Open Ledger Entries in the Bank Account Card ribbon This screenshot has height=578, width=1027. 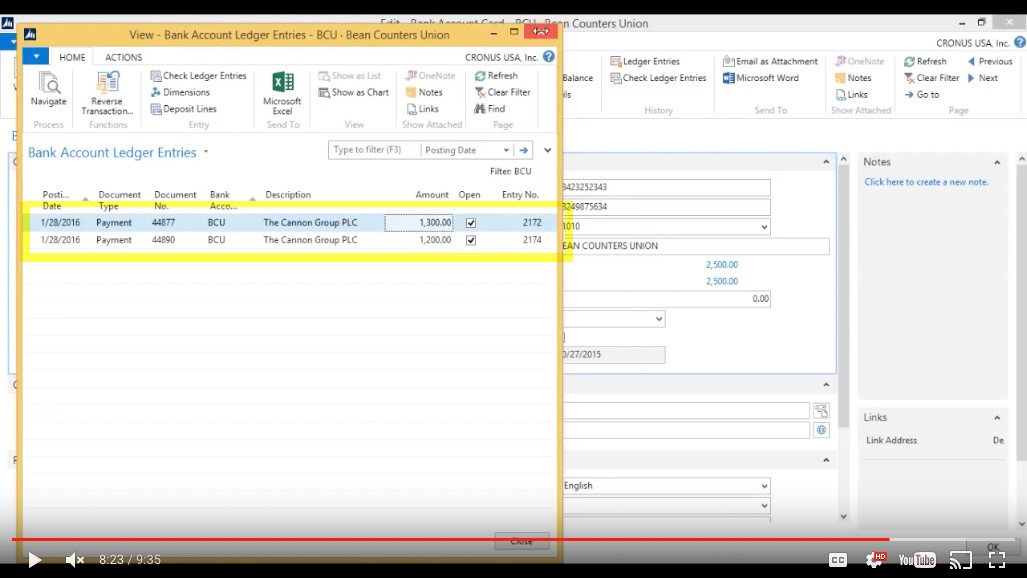pos(645,61)
